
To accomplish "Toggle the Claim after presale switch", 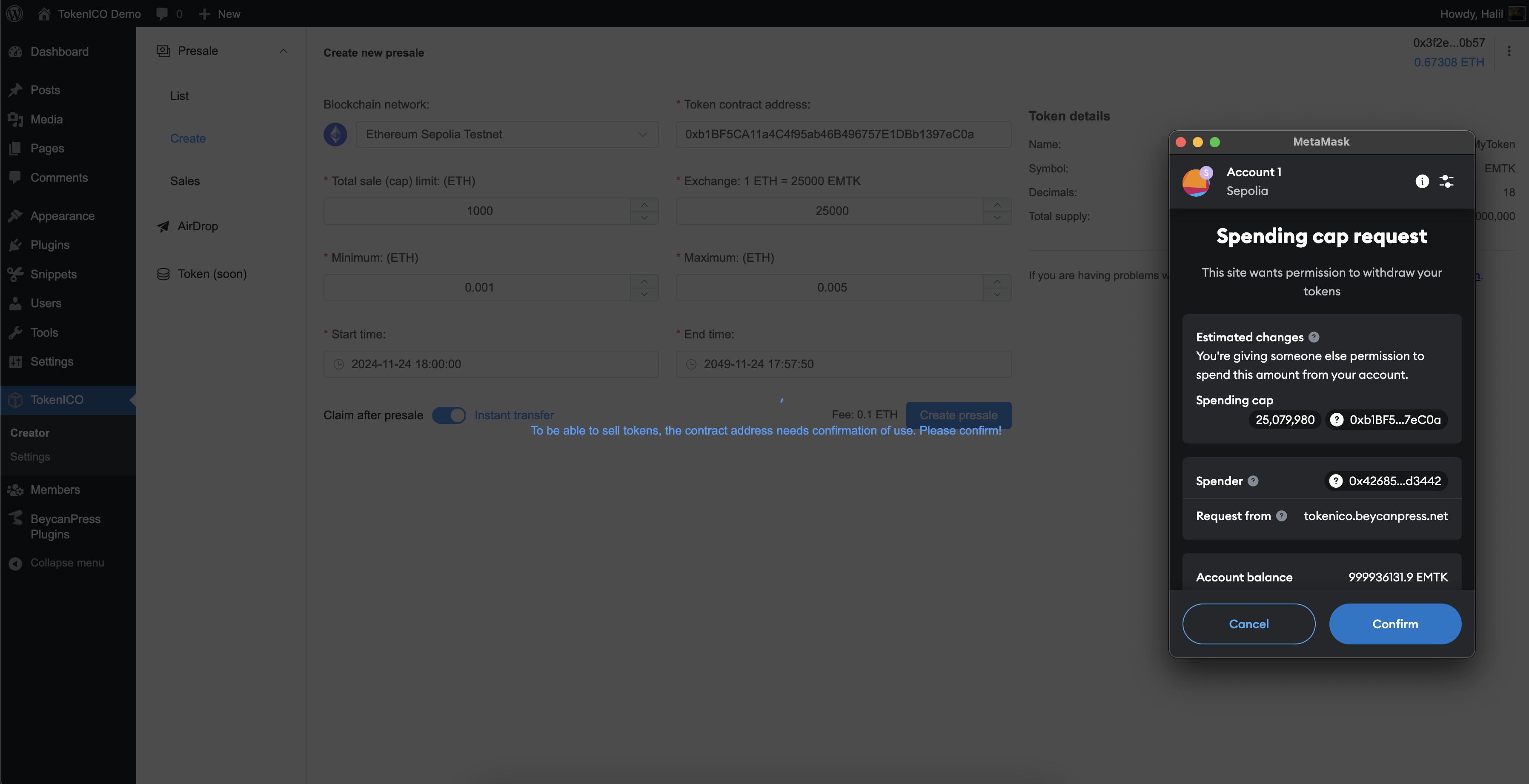I will (x=449, y=415).
